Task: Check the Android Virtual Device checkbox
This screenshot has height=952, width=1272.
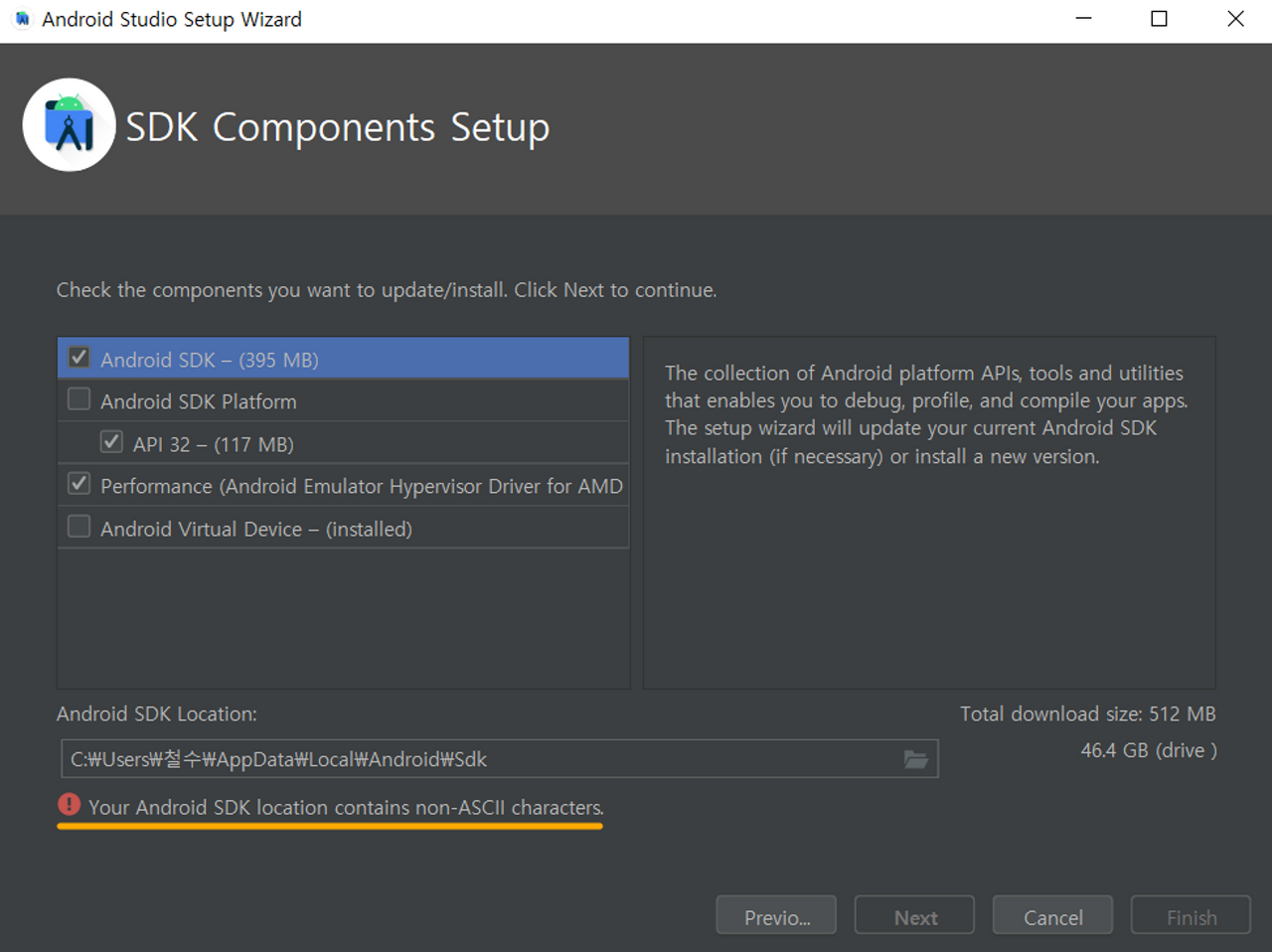Action: click(x=79, y=527)
